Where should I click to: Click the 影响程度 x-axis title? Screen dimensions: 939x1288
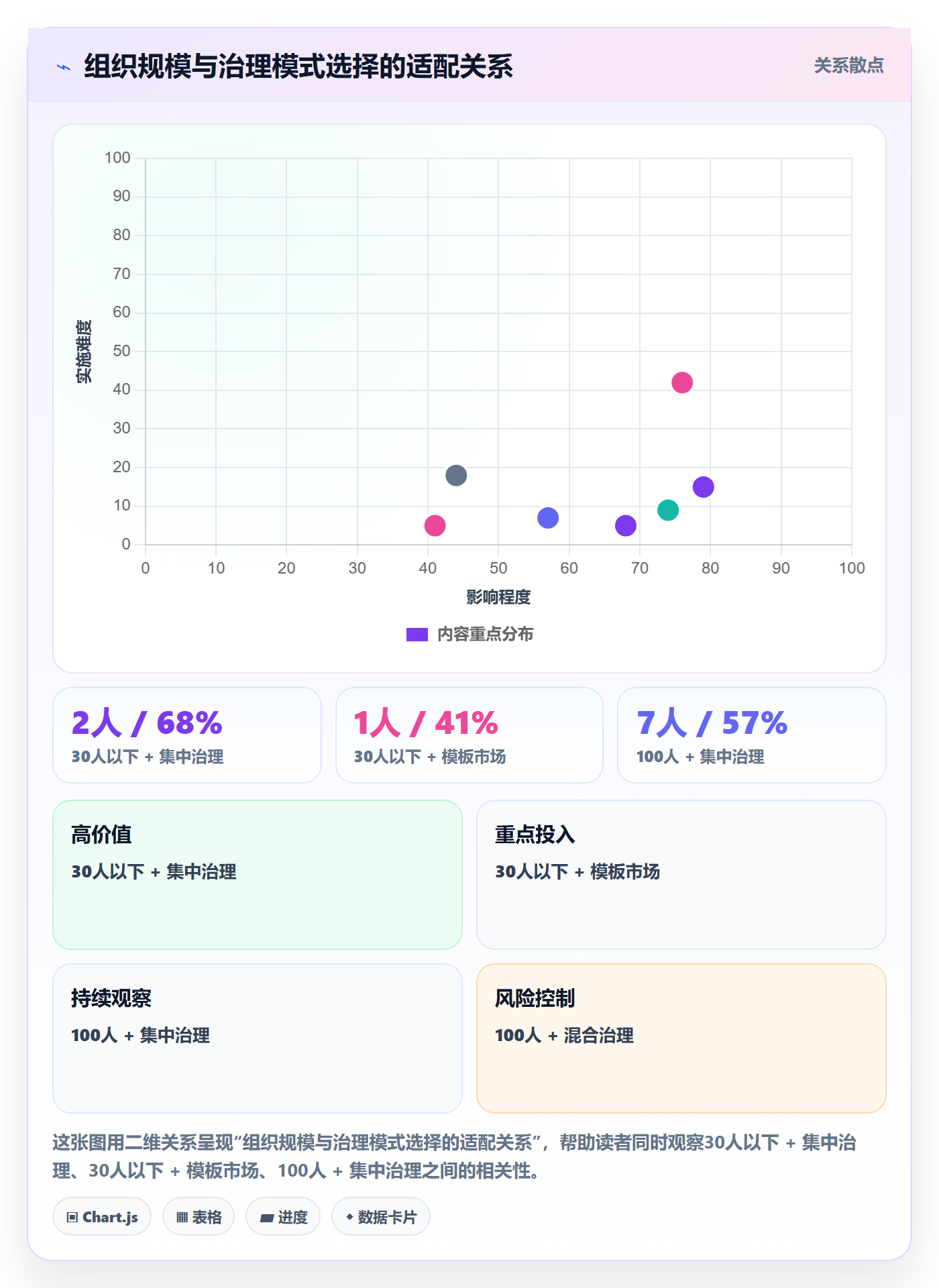click(498, 597)
